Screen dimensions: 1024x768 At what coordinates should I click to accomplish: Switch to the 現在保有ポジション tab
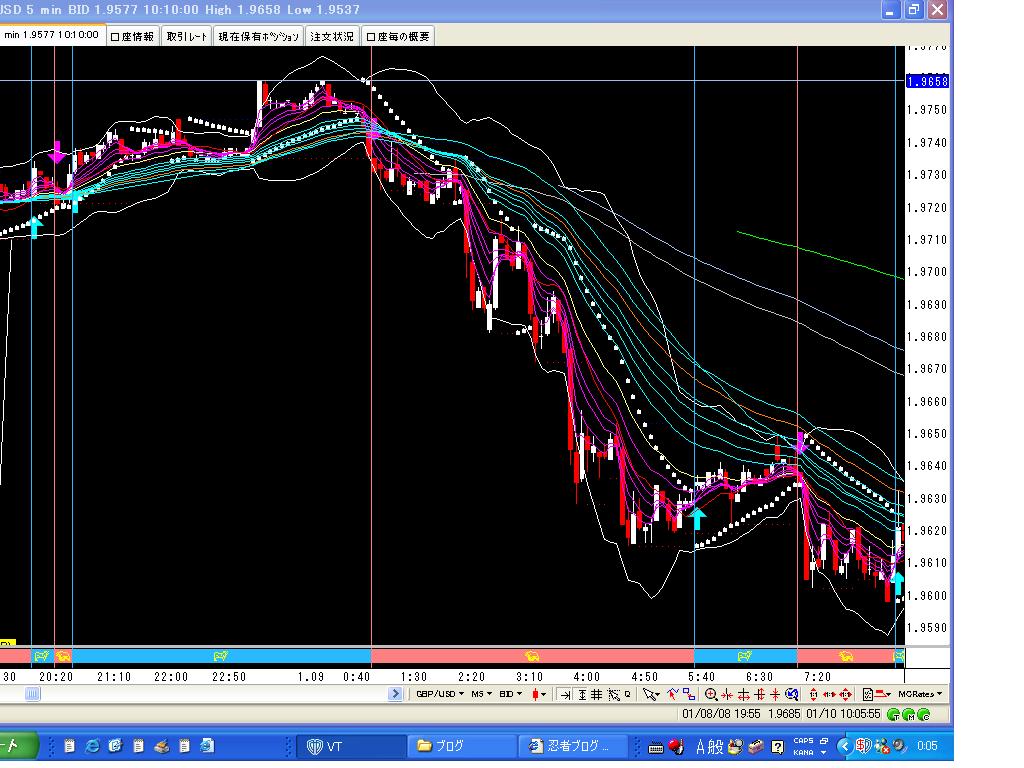(259, 37)
